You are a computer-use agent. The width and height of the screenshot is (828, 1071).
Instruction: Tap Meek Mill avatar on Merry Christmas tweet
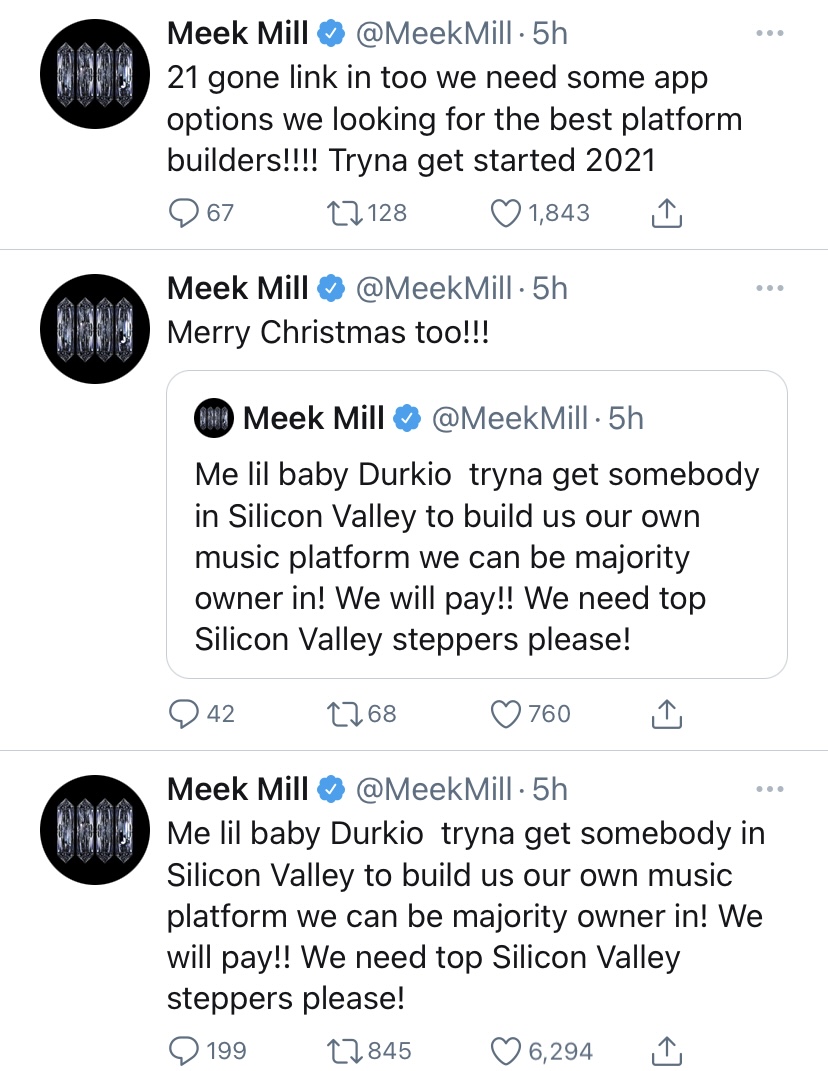point(94,329)
